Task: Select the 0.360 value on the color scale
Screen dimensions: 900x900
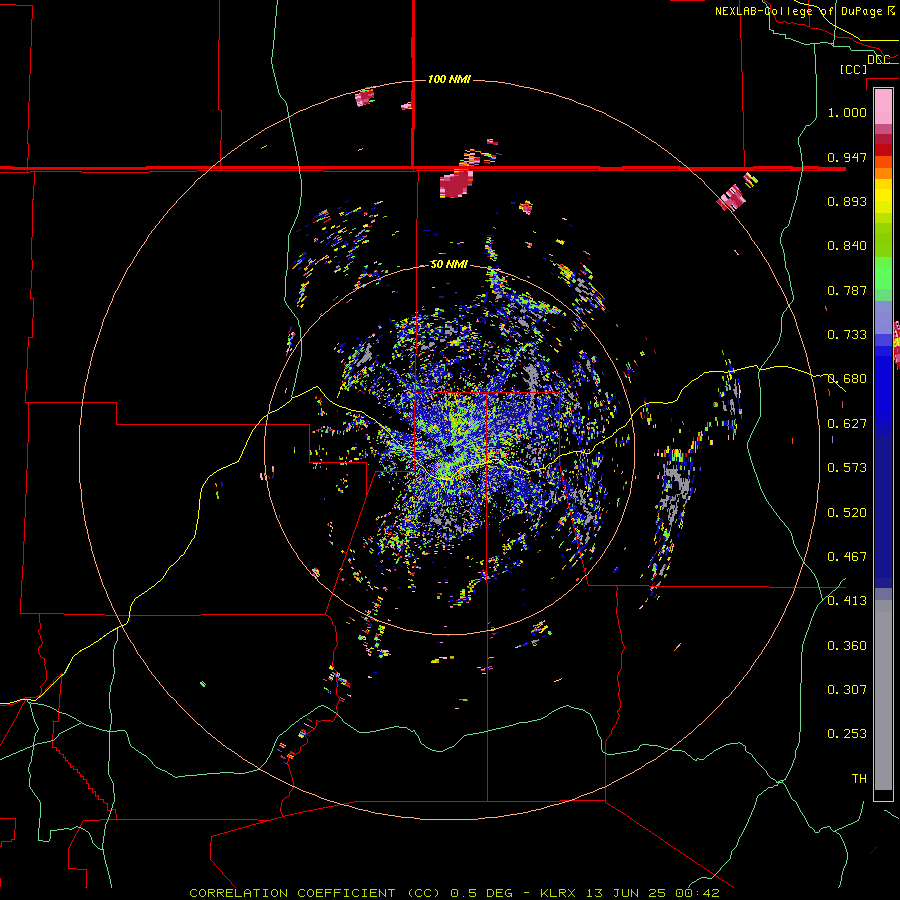Action: (847, 646)
